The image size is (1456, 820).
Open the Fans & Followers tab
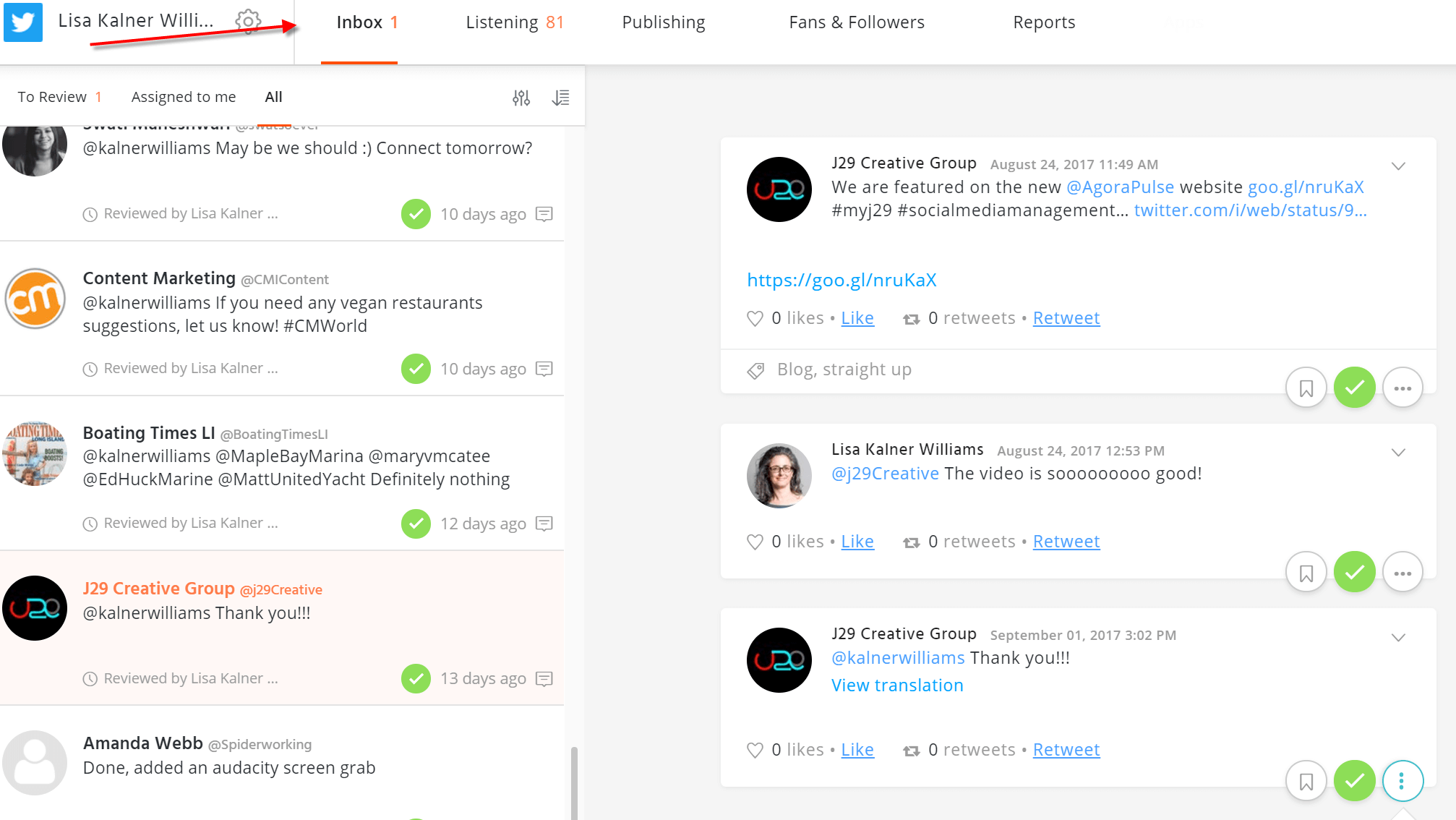(x=857, y=22)
